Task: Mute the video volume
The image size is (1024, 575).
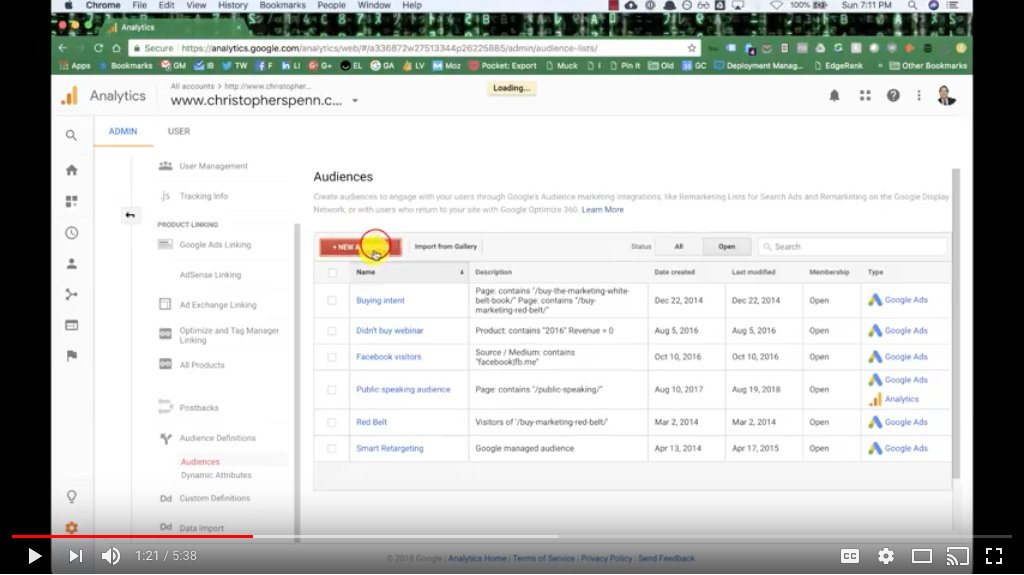Action: [111, 556]
